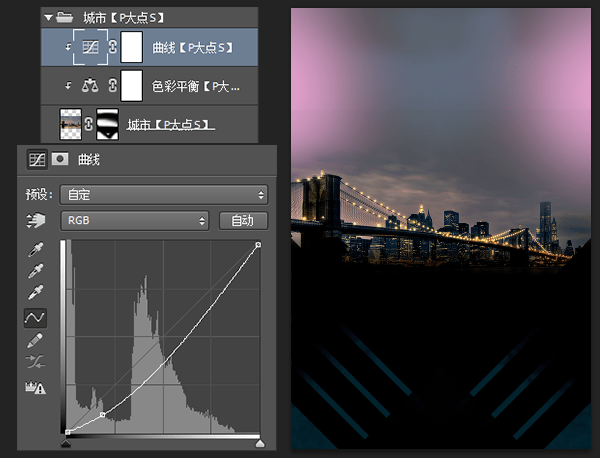Open the 预设 preset dropdown

pyautogui.click(x=164, y=195)
